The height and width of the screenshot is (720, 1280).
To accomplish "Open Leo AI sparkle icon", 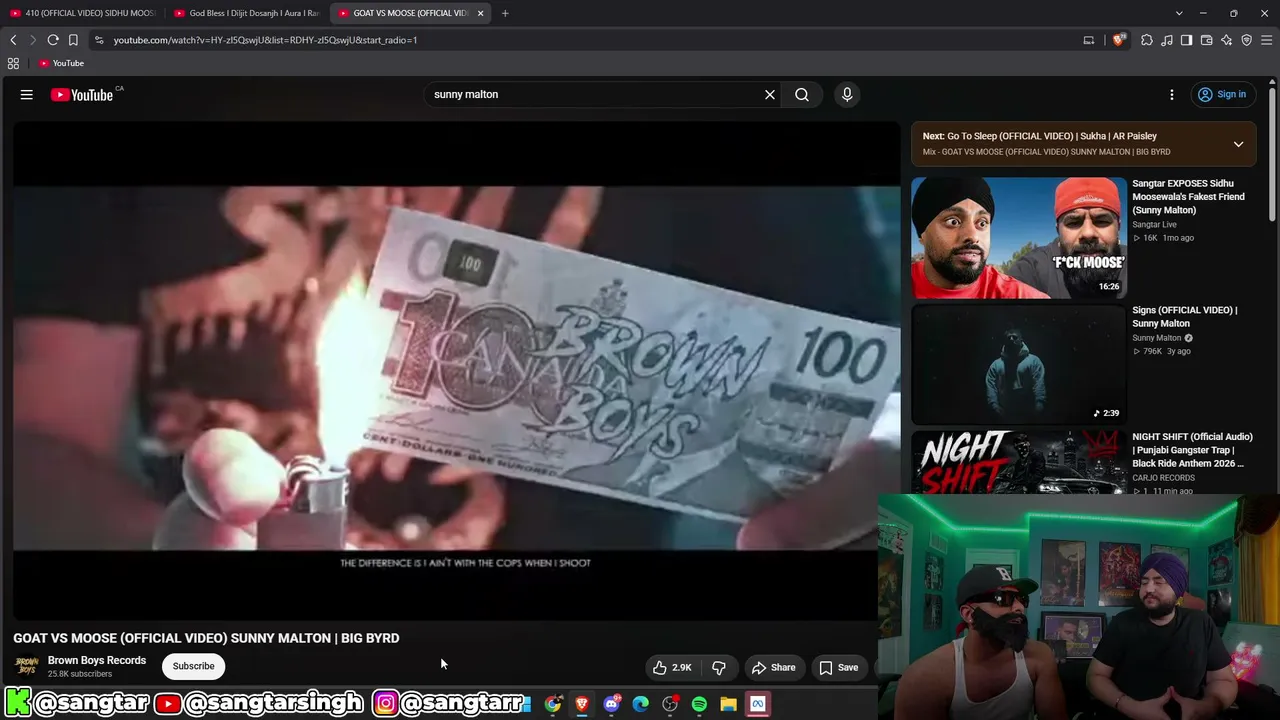I will [1227, 40].
